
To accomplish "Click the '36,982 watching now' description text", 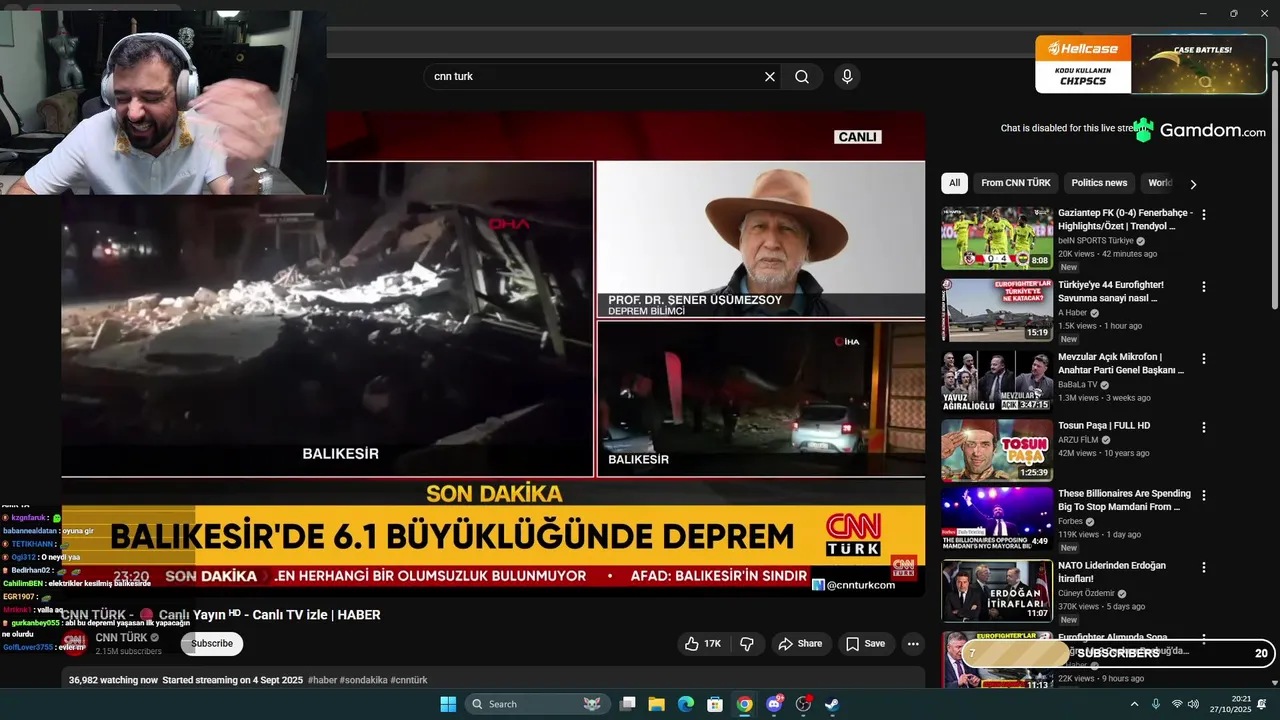I will tap(113, 680).
